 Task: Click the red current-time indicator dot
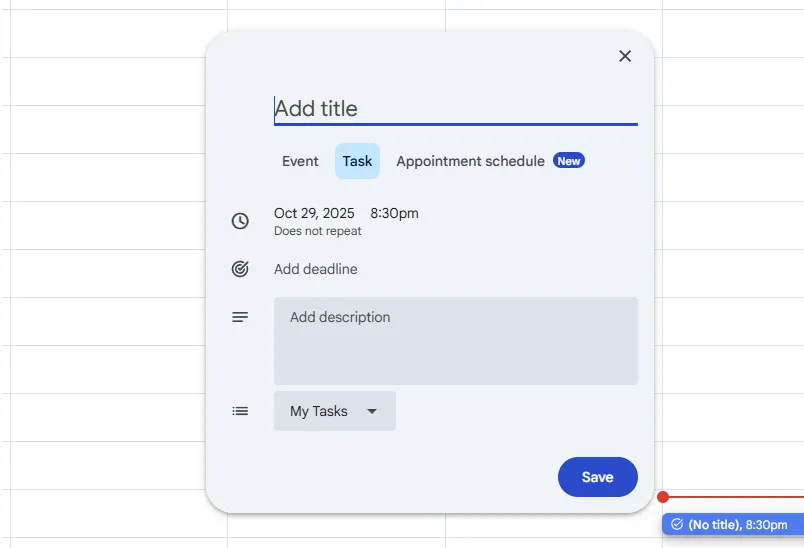tap(663, 497)
